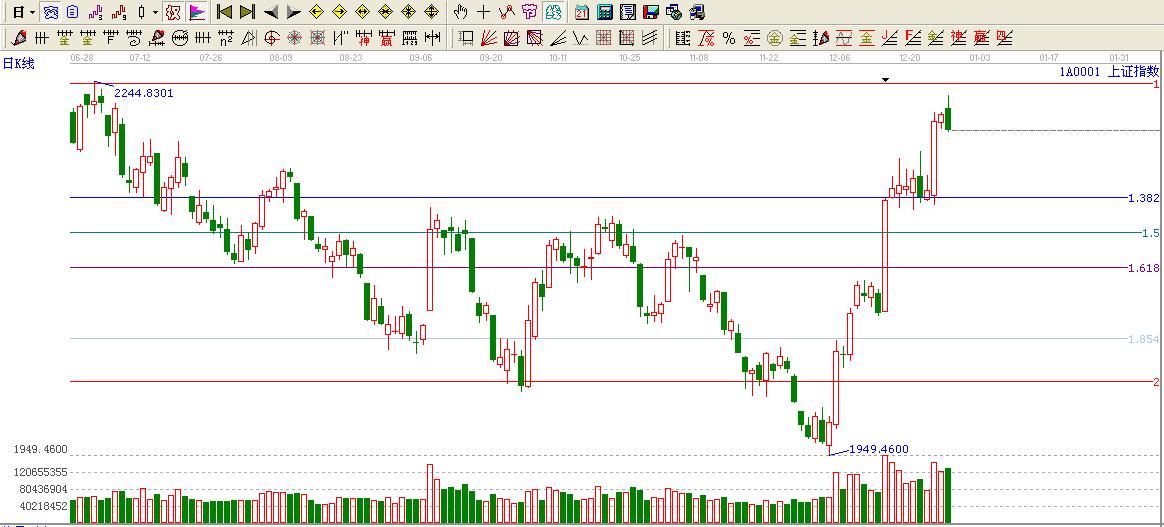Screen dimensions: 1164x527
Task: Pick the red fan lines tool
Action: click(489, 39)
